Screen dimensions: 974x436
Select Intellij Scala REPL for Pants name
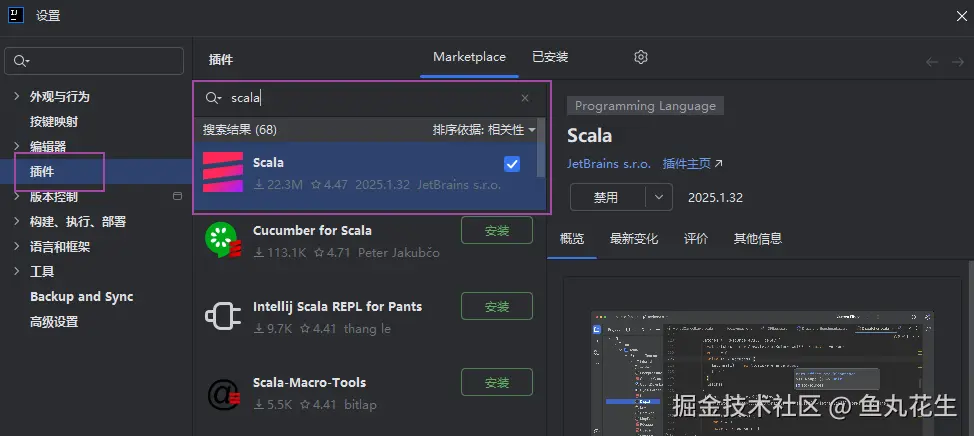tap(337, 306)
